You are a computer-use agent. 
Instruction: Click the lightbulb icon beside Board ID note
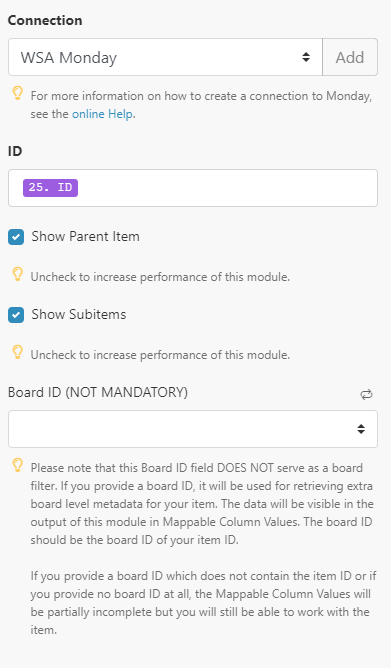(x=17, y=465)
